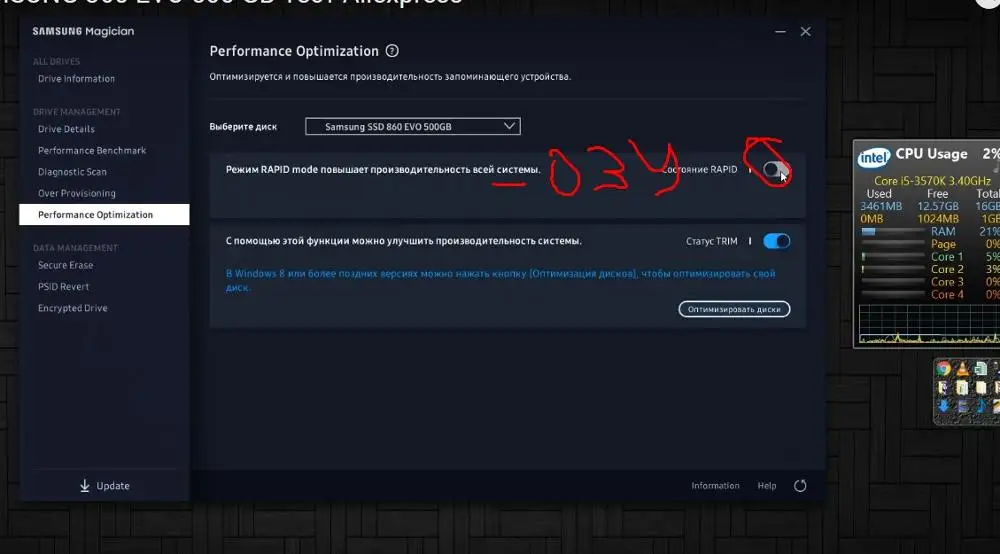The image size is (1000, 554).
Task: Go to PSID Revert page
Action: [63, 287]
